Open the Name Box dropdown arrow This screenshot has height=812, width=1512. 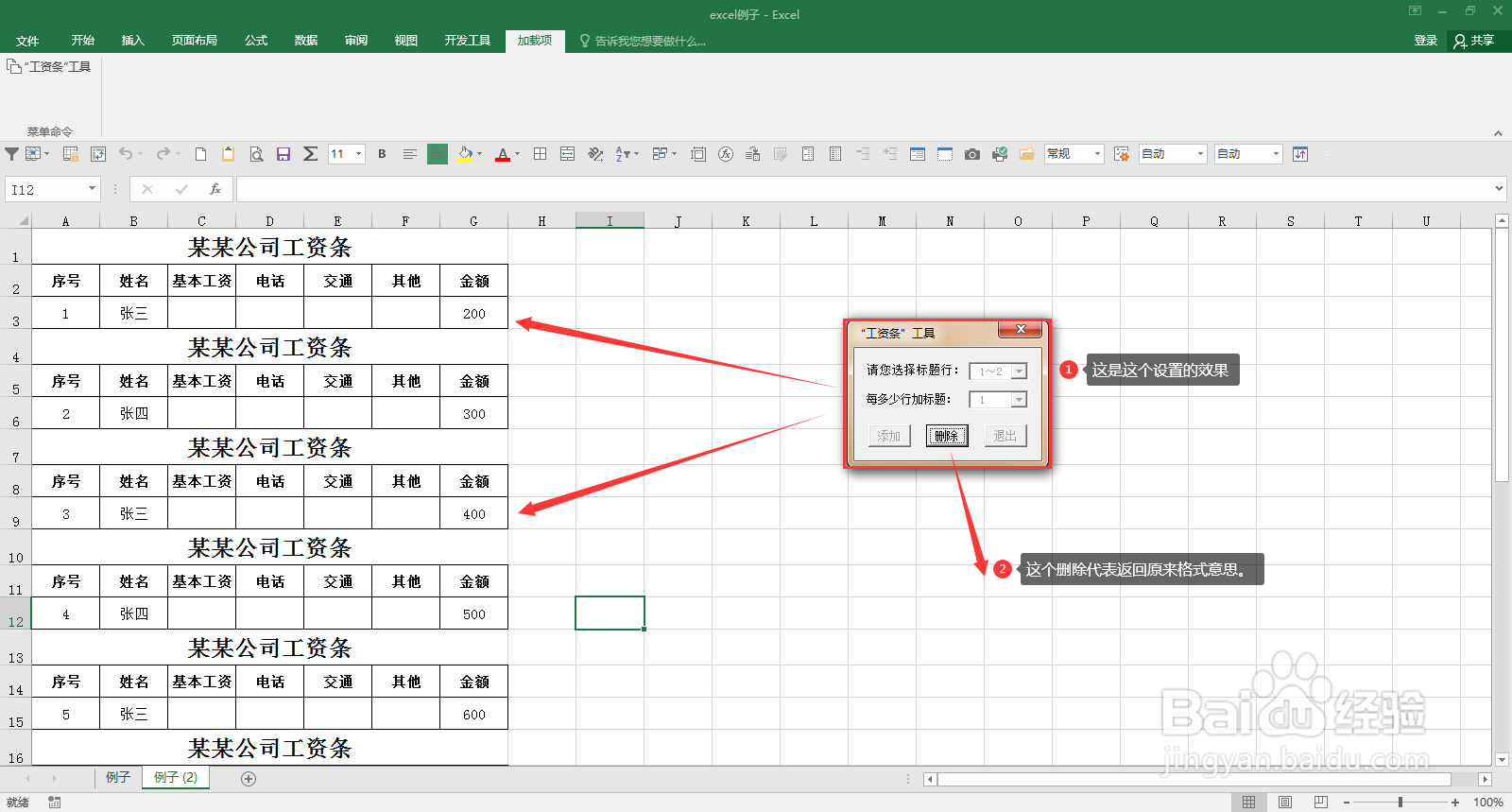coord(92,189)
